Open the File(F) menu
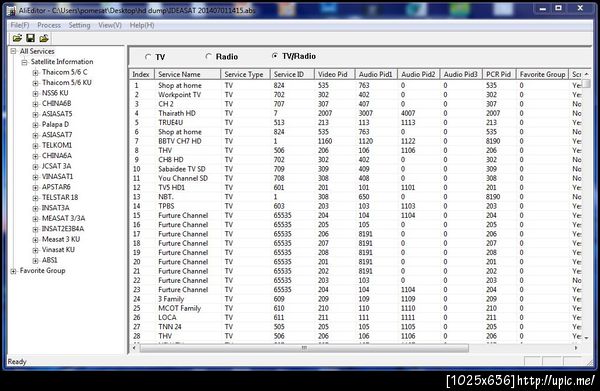Viewport: 600px width, 391px height. tap(20, 25)
